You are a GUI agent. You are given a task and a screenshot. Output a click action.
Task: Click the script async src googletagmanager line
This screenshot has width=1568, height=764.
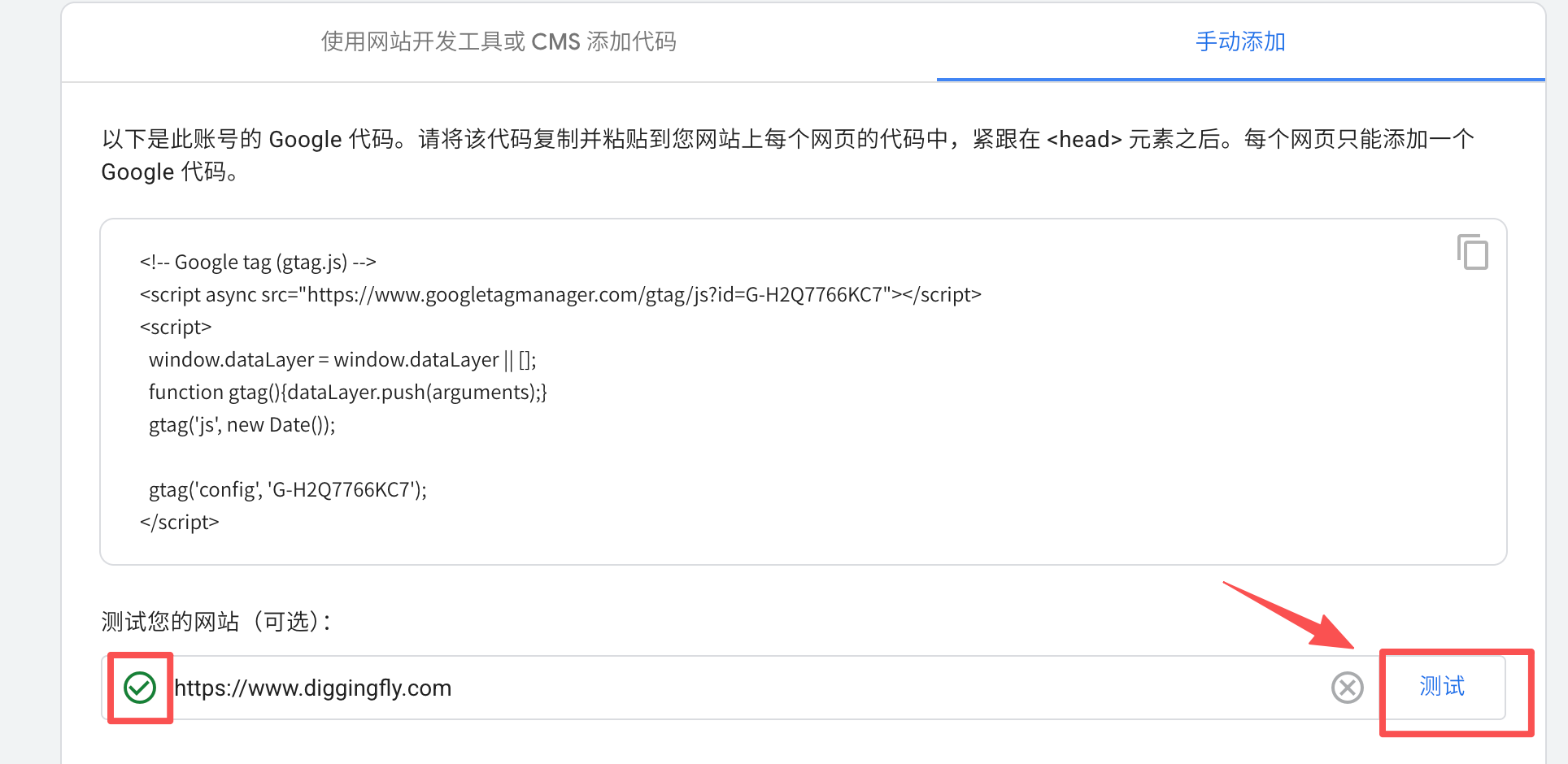click(560, 294)
